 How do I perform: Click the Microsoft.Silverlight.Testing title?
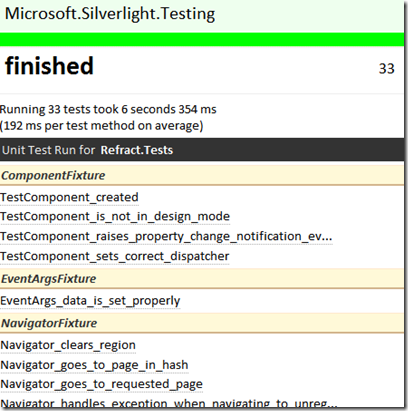(110, 14)
